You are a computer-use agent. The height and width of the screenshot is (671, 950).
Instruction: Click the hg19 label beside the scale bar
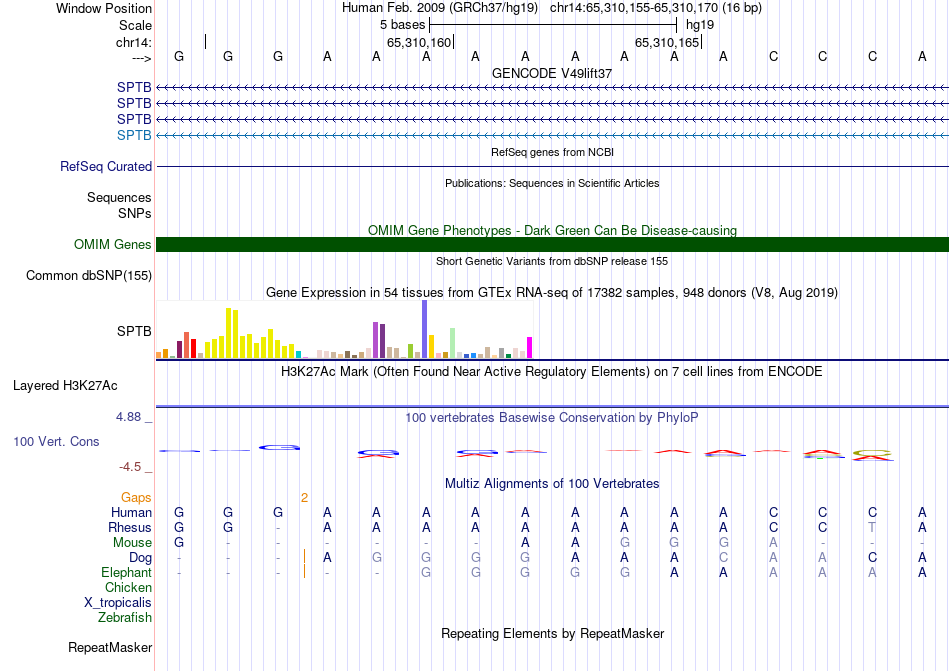tap(700, 25)
